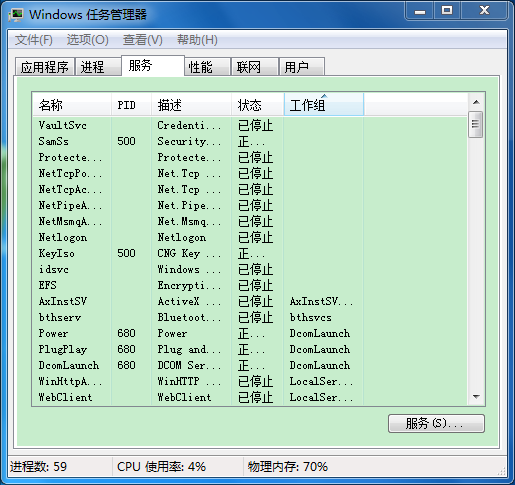Image resolution: width=515 pixels, height=485 pixels.
Task: Open the 帮助(H) menu
Action: pyautogui.click(x=197, y=40)
